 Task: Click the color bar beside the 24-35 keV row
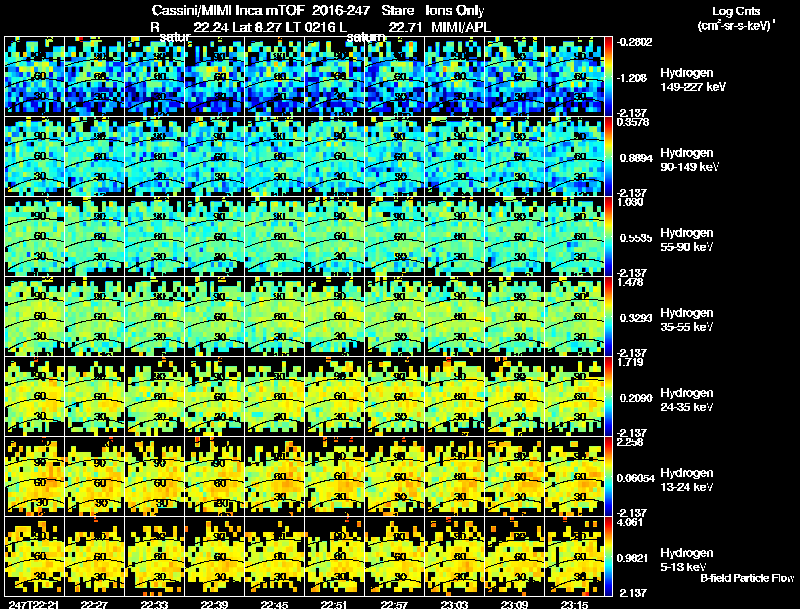point(608,396)
